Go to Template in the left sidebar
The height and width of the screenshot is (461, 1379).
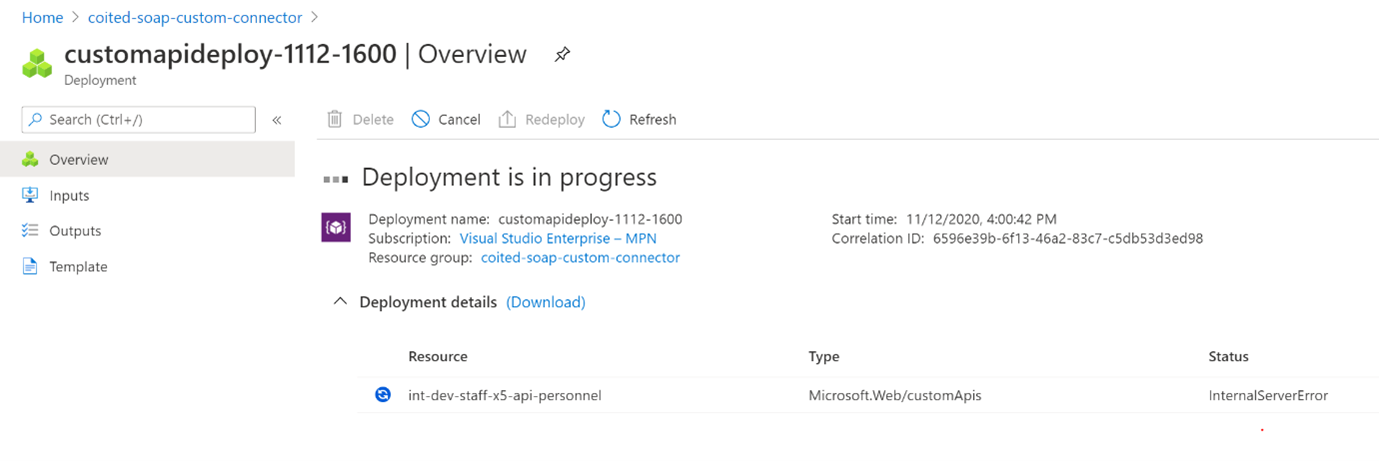point(78,267)
